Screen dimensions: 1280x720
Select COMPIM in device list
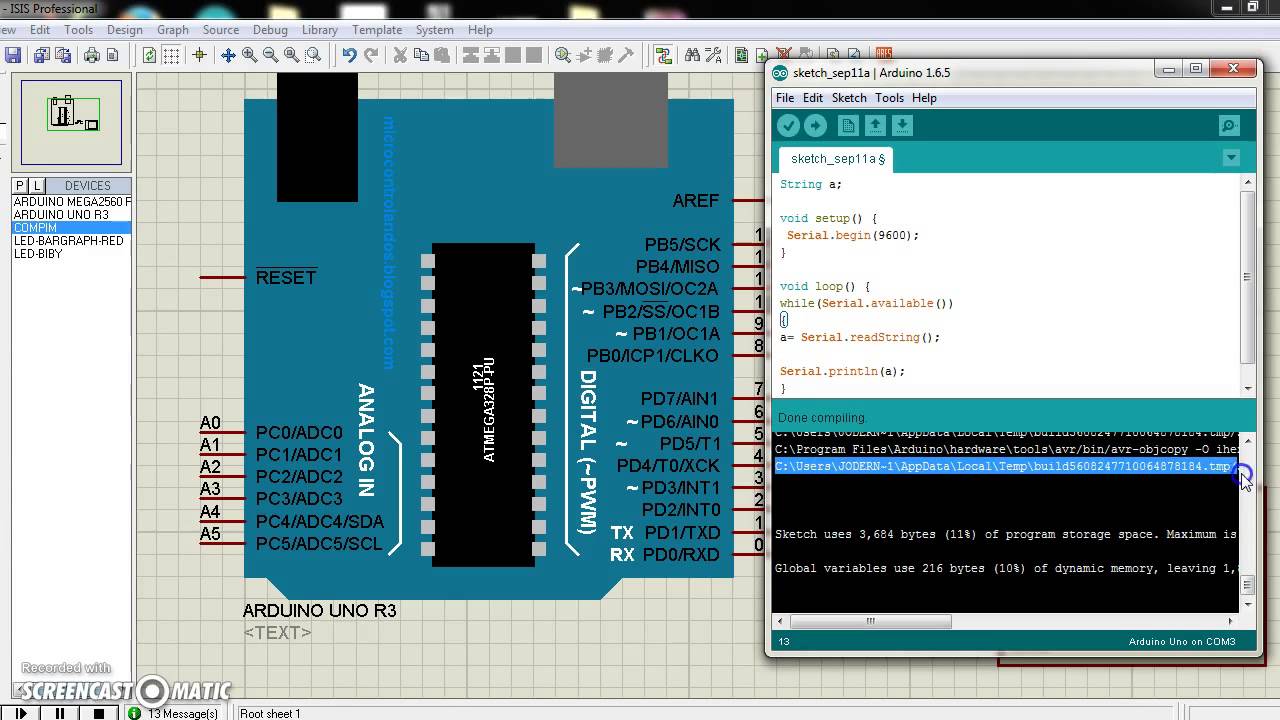pos(72,228)
